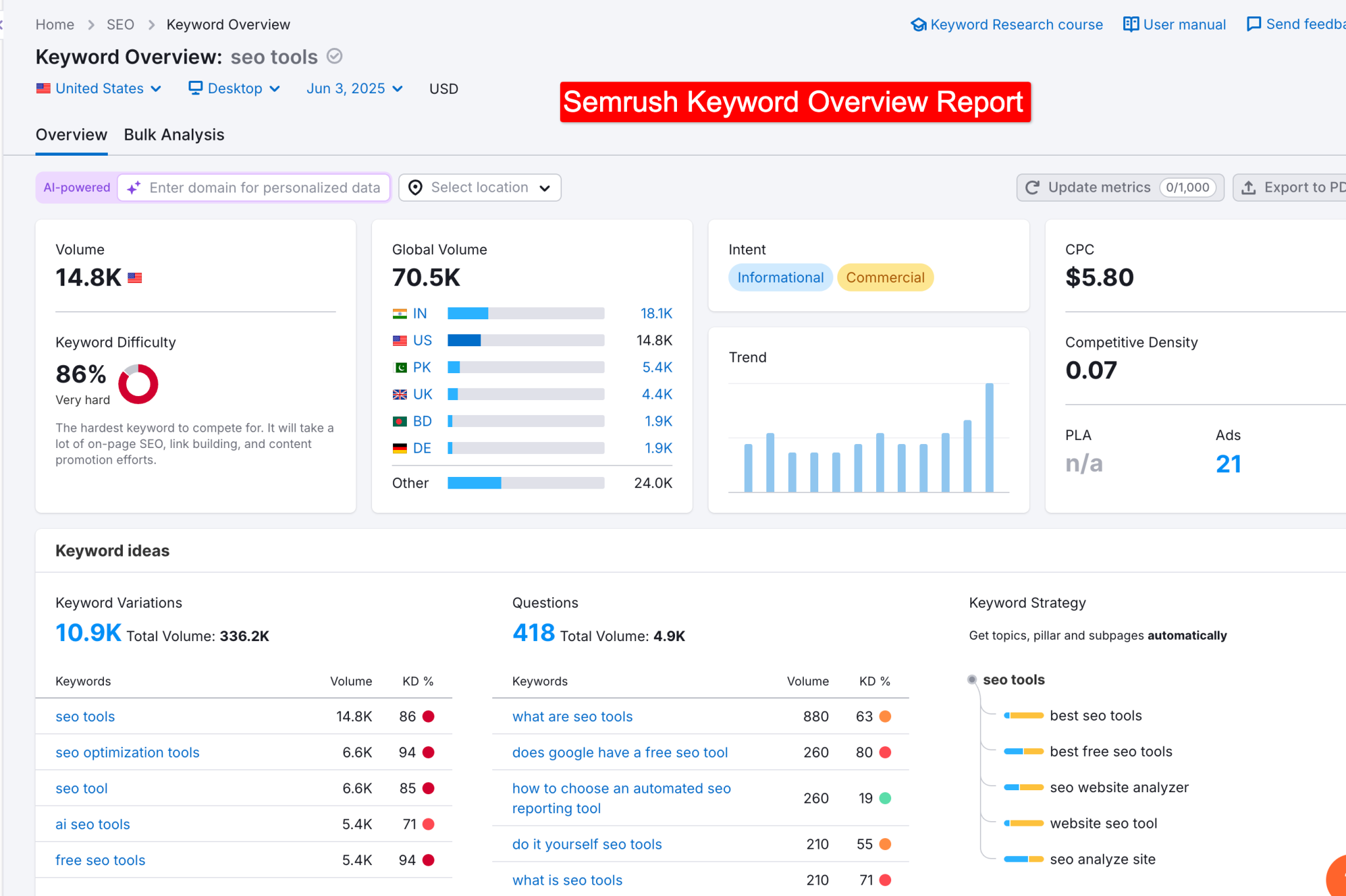1346x896 pixels.
Task: Click the India flag icon
Action: pyautogui.click(x=400, y=313)
